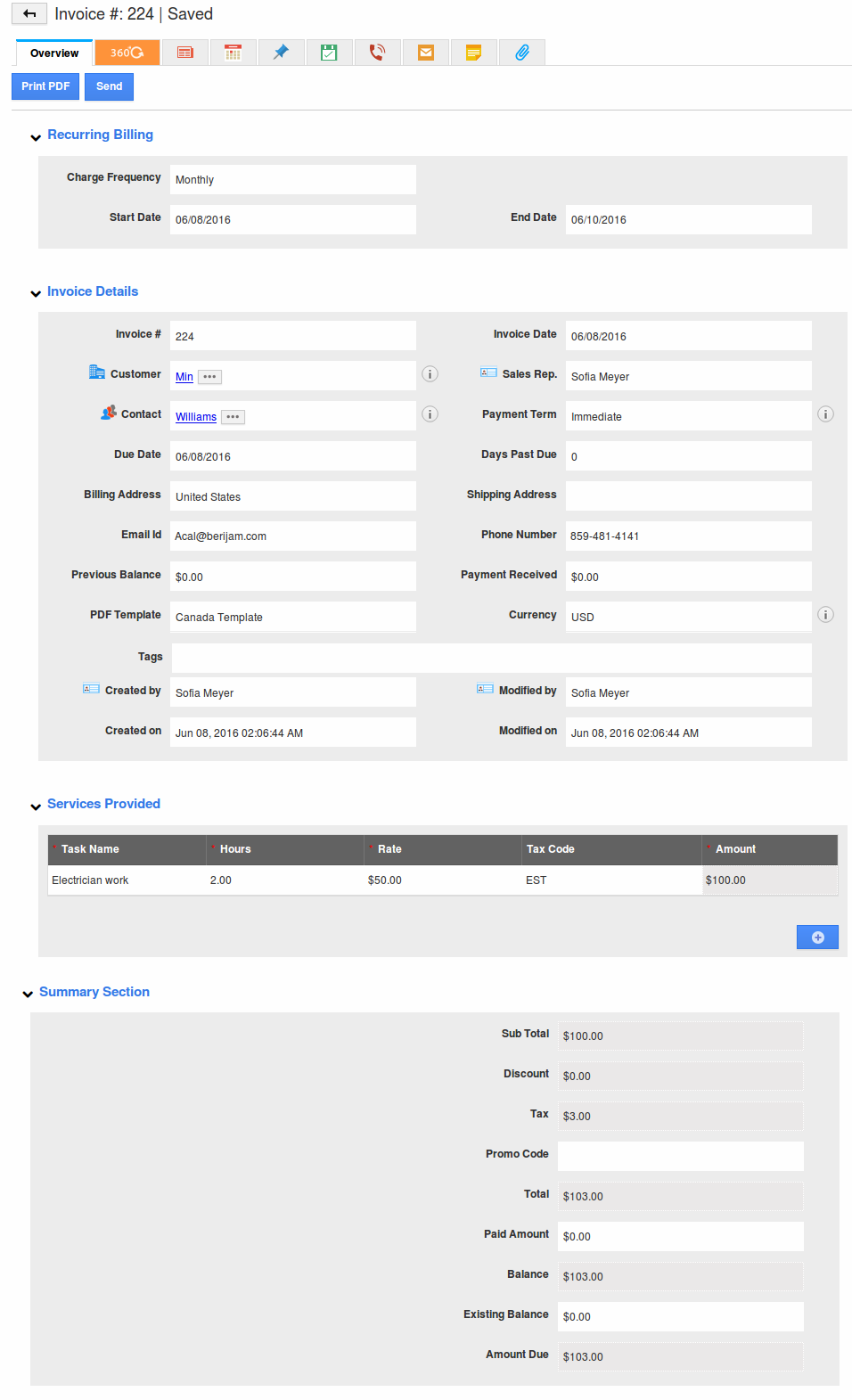
Task: Show info for the Currency field
Action: [x=826, y=615]
